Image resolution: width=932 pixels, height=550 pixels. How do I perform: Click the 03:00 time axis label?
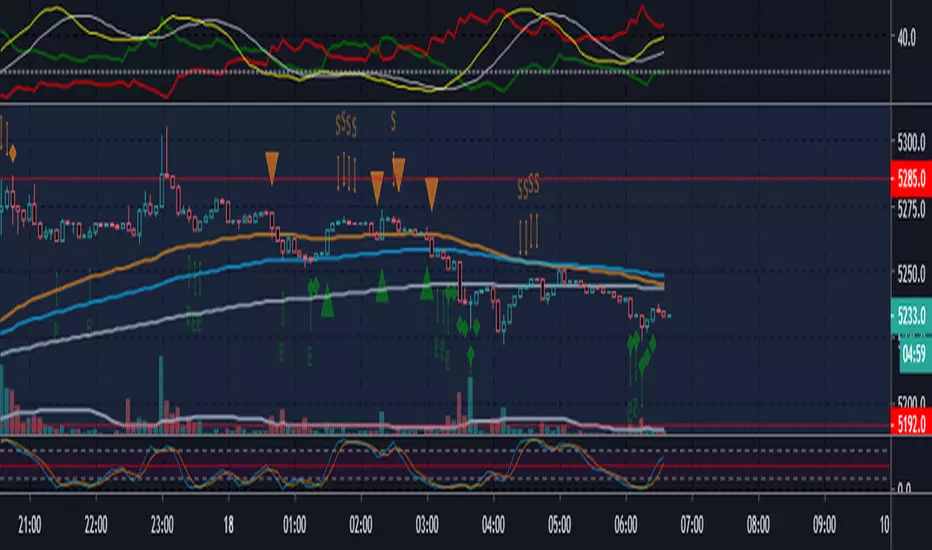coord(427,525)
